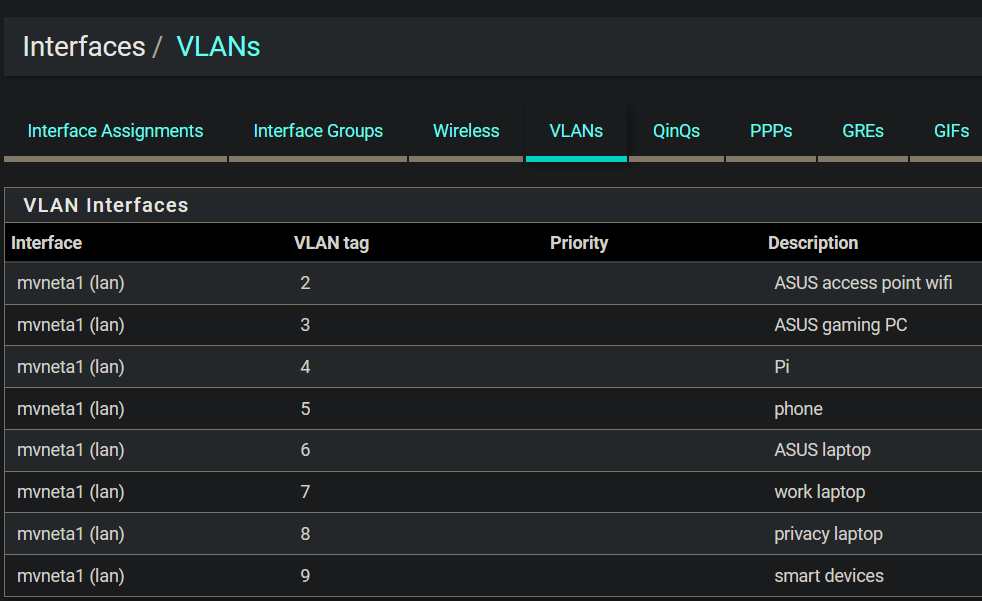Go to the QinQs tab
982x601 pixels.
coord(676,131)
